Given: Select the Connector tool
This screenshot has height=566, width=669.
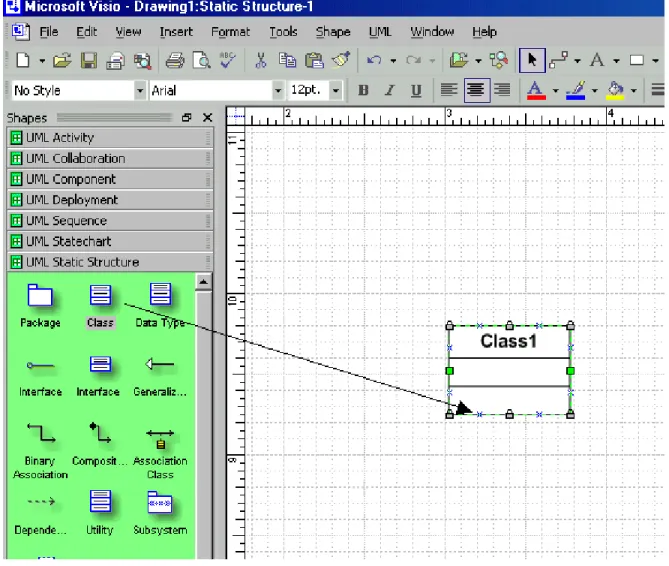Looking at the screenshot, I should tap(558, 60).
